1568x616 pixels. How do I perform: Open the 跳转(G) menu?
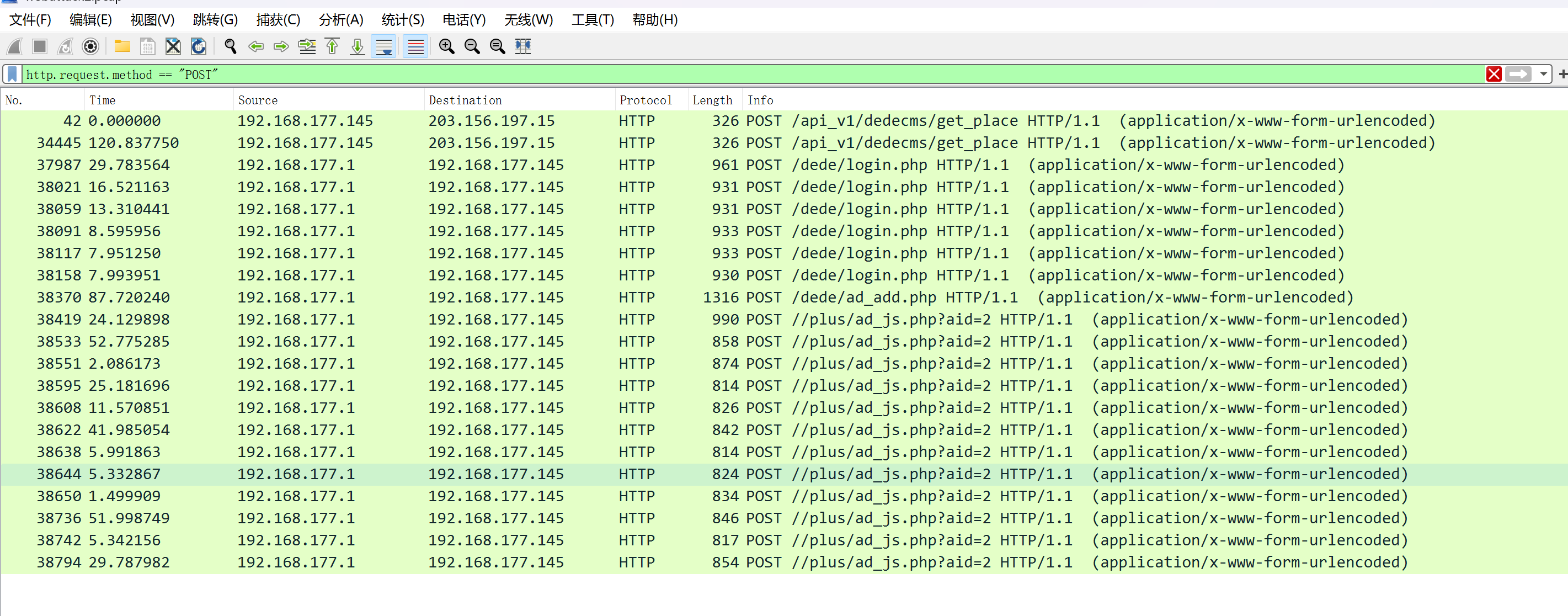pos(215,20)
